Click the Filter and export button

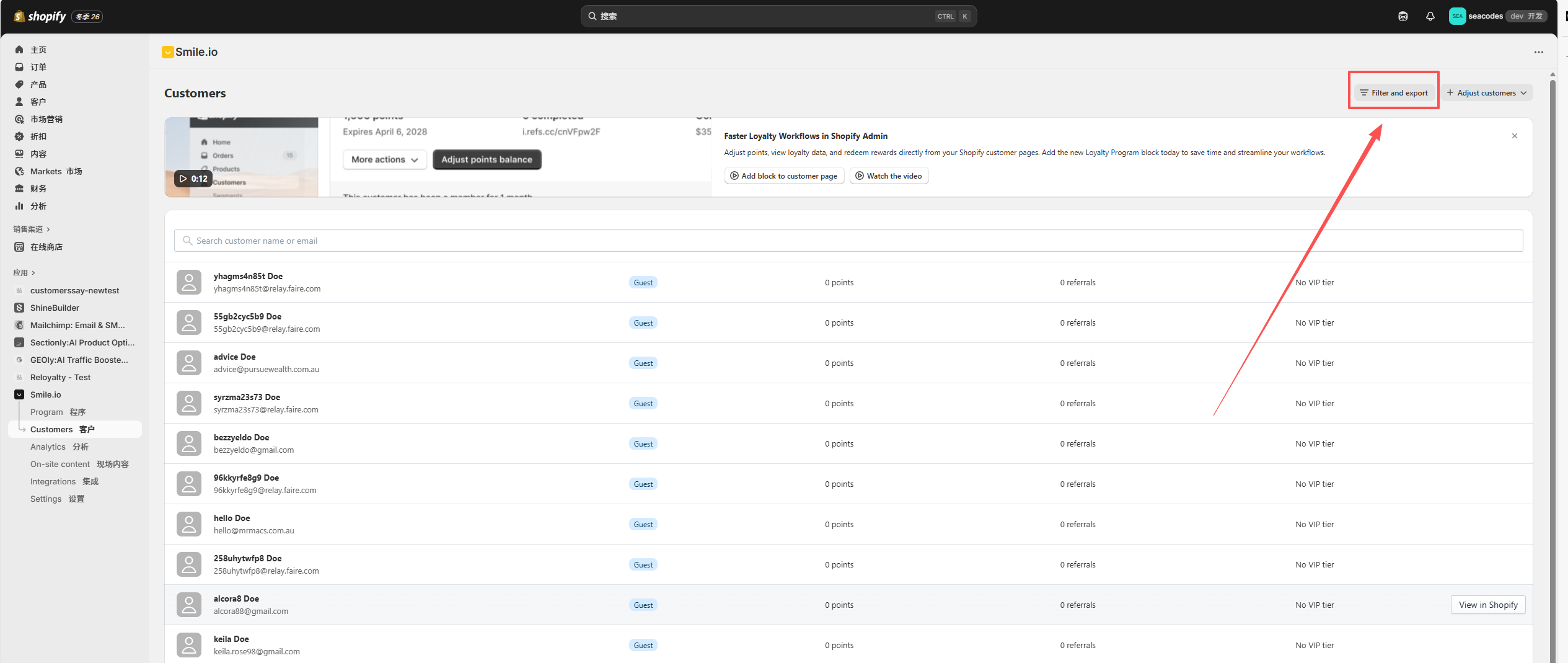click(x=1394, y=93)
